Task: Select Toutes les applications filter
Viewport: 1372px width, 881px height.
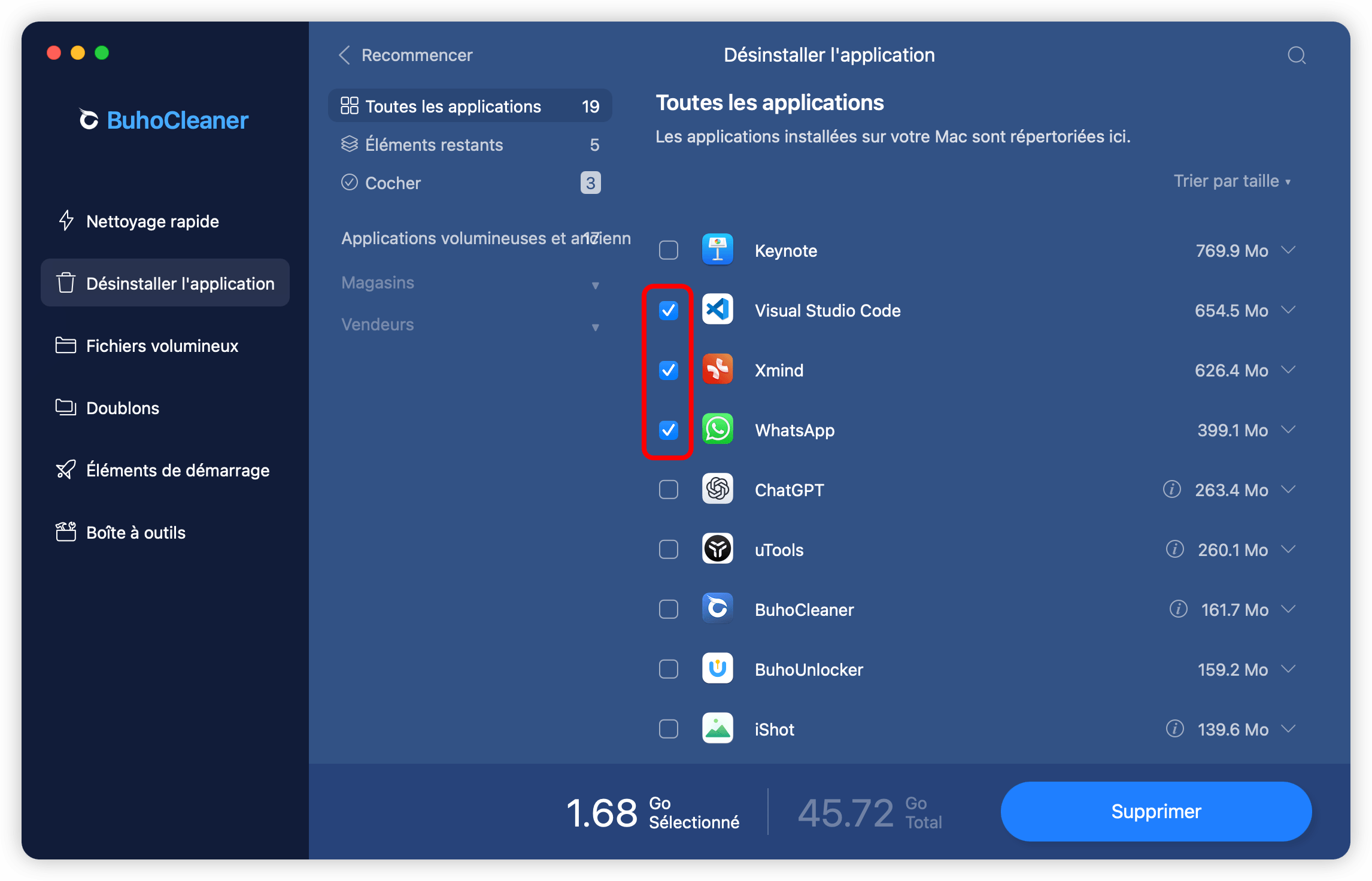Action: (x=470, y=106)
